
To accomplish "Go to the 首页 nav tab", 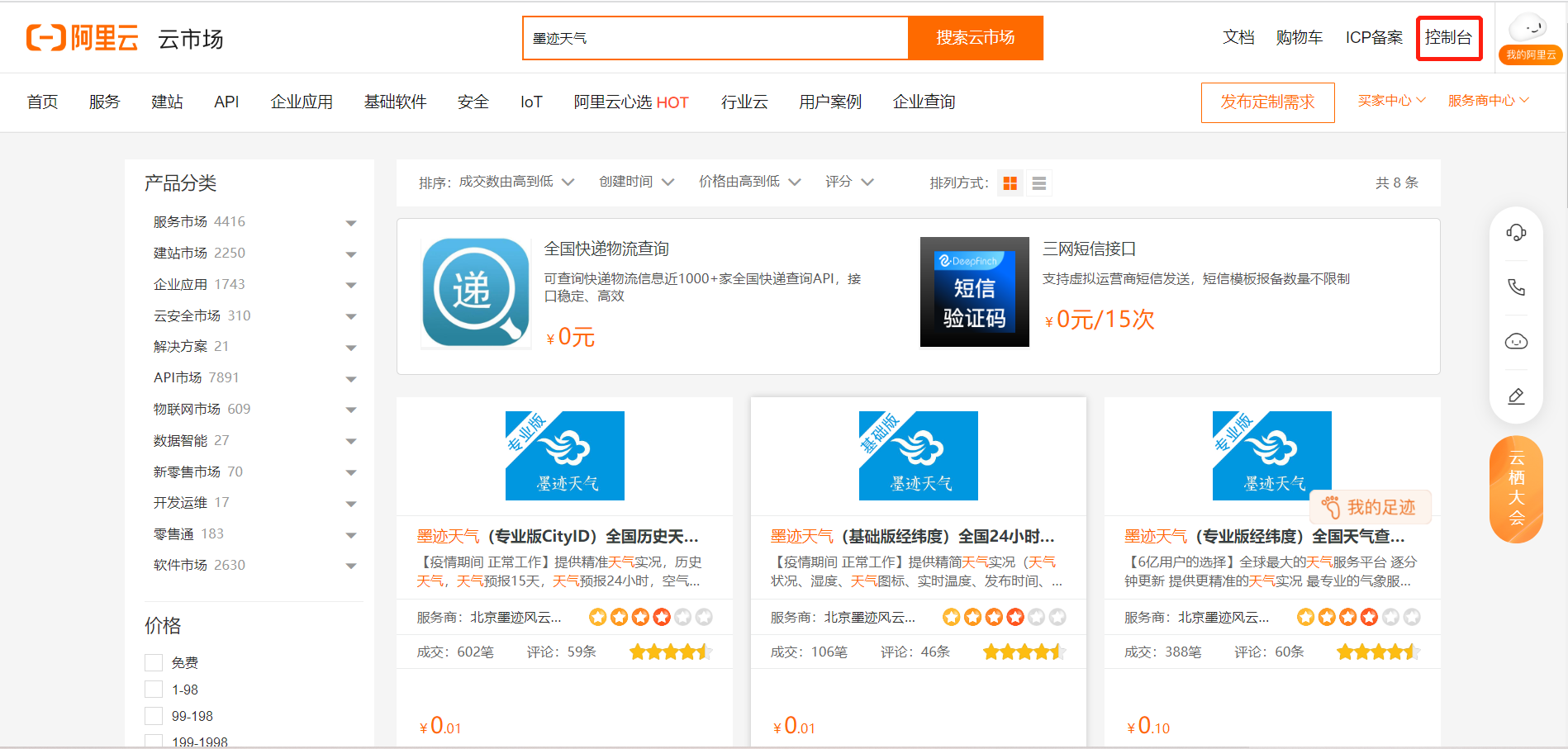I will tap(42, 102).
